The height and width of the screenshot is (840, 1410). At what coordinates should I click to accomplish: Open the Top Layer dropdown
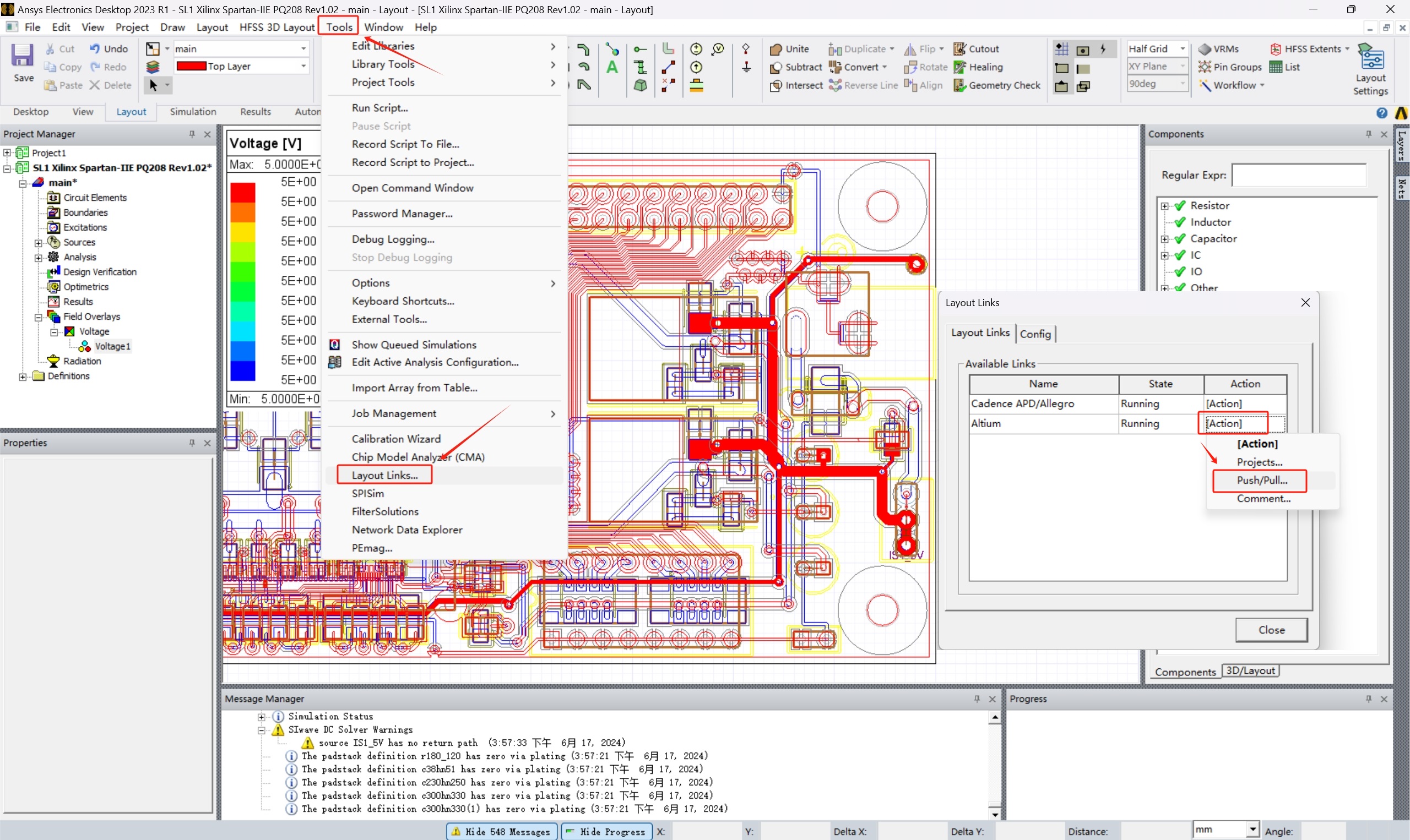(303, 66)
